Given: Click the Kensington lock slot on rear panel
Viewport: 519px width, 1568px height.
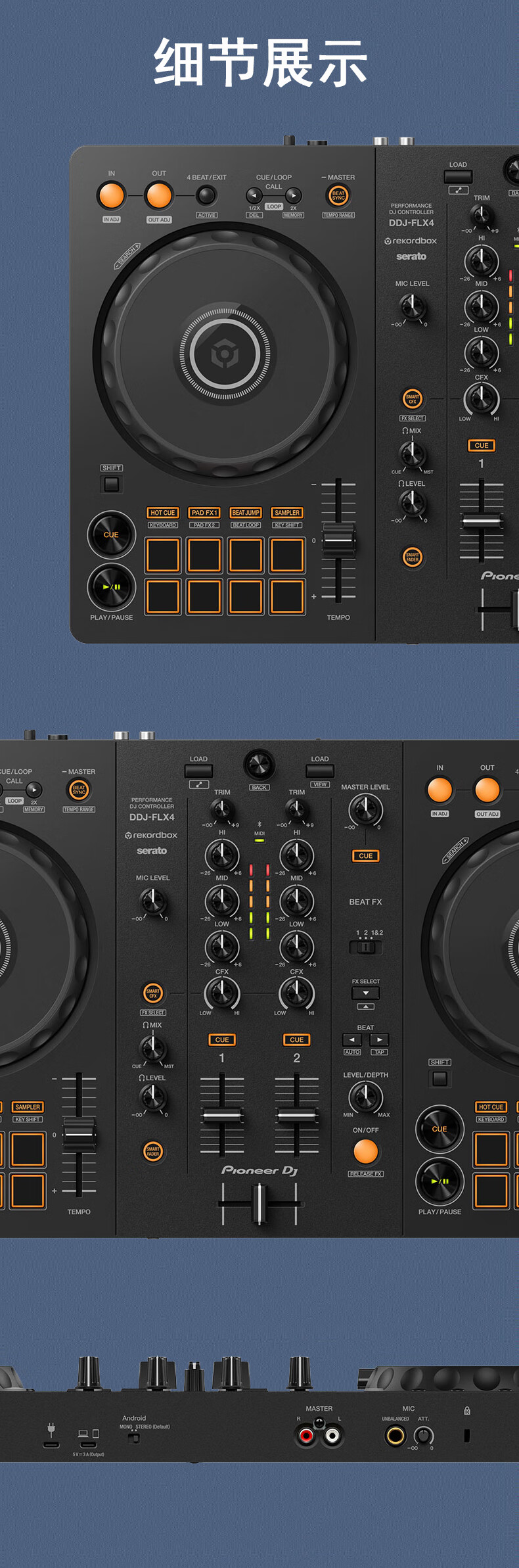Looking at the screenshot, I should 467,1435.
